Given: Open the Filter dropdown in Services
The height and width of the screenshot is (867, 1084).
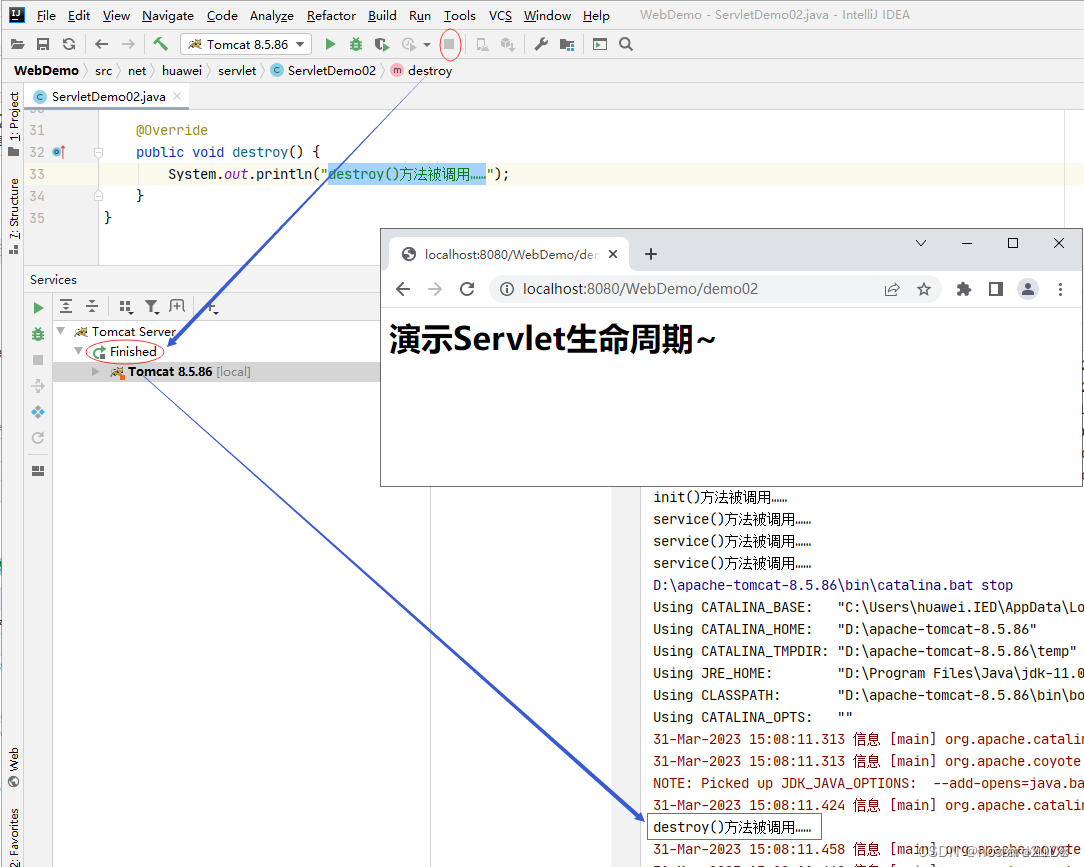Looking at the screenshot, I should (x=151, y=306).
